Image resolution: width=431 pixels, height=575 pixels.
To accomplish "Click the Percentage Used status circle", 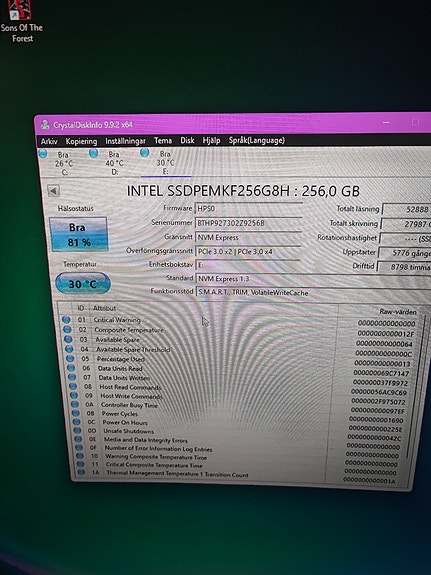I will click(x=70, y=358).
